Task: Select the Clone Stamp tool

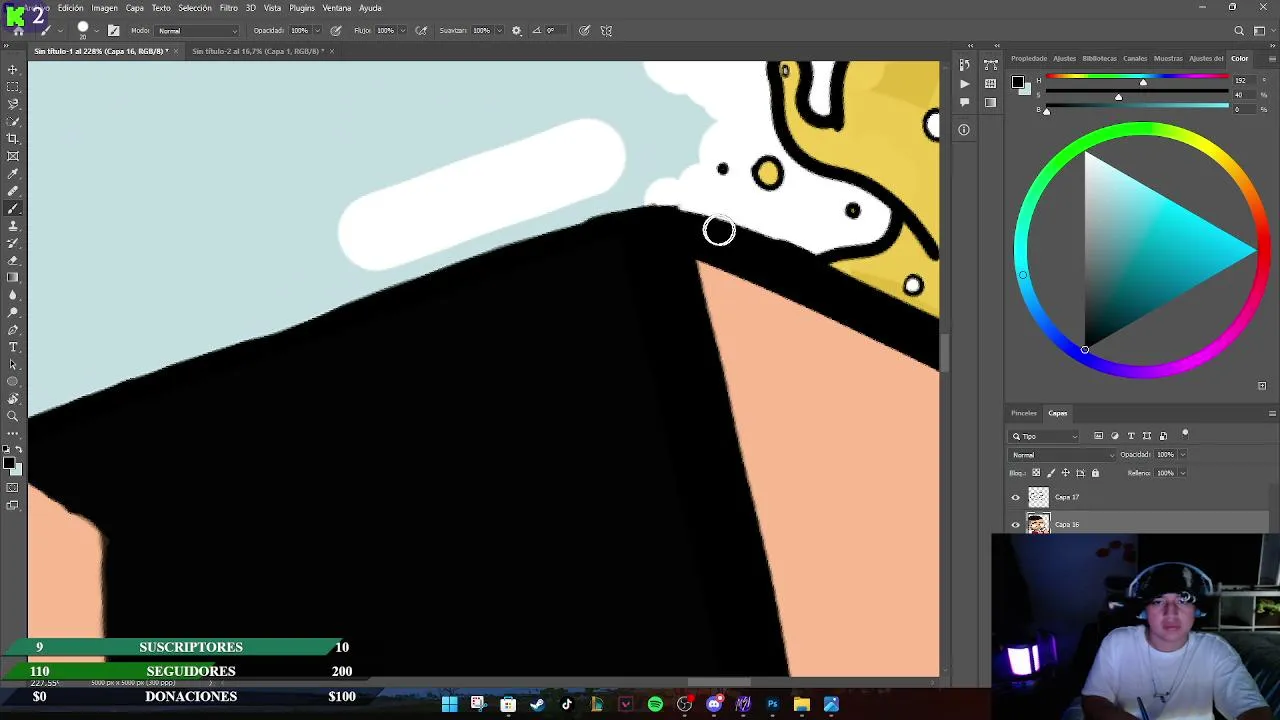Action: 13,226
